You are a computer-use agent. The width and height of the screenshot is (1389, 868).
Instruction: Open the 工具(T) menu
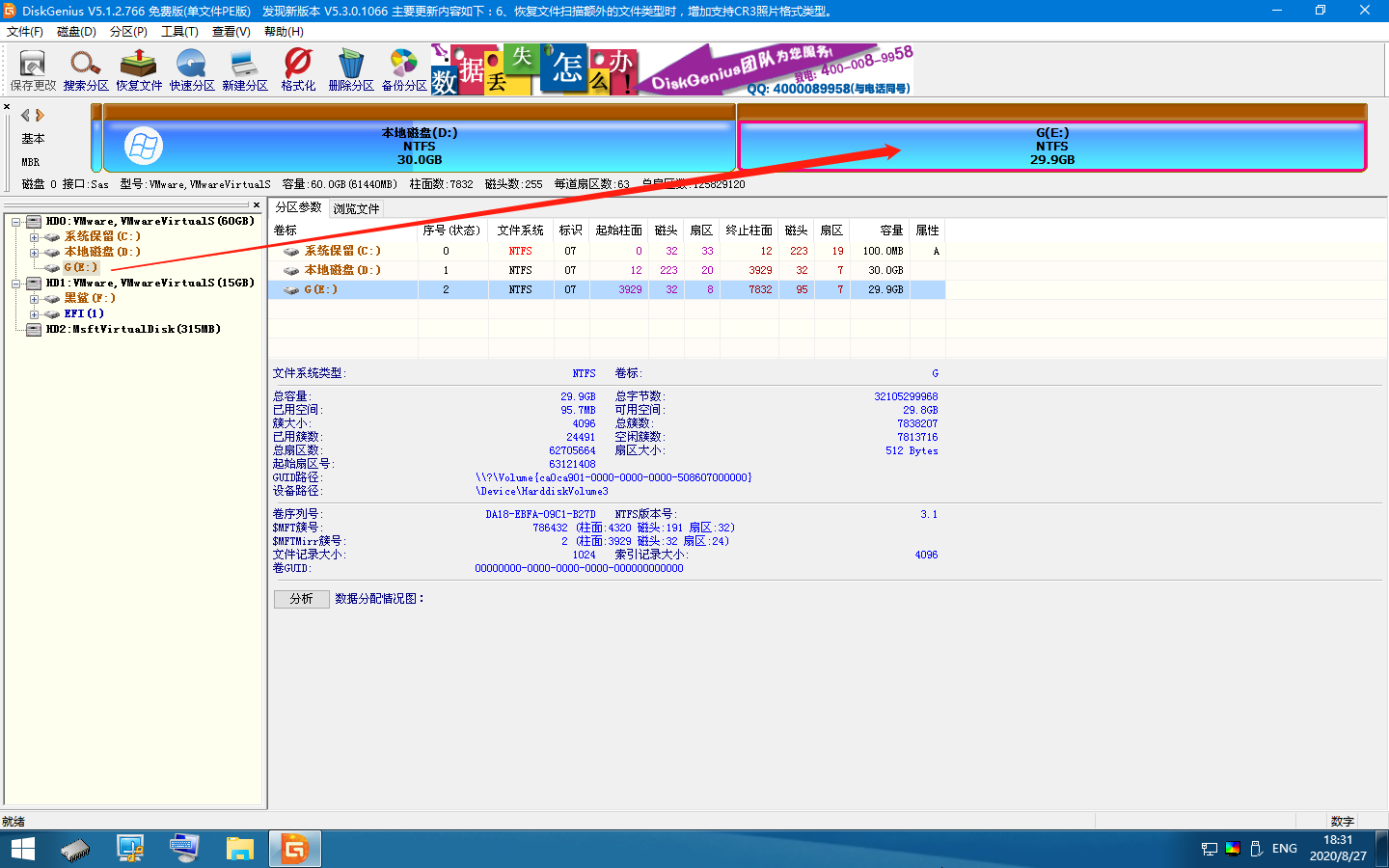179,32
